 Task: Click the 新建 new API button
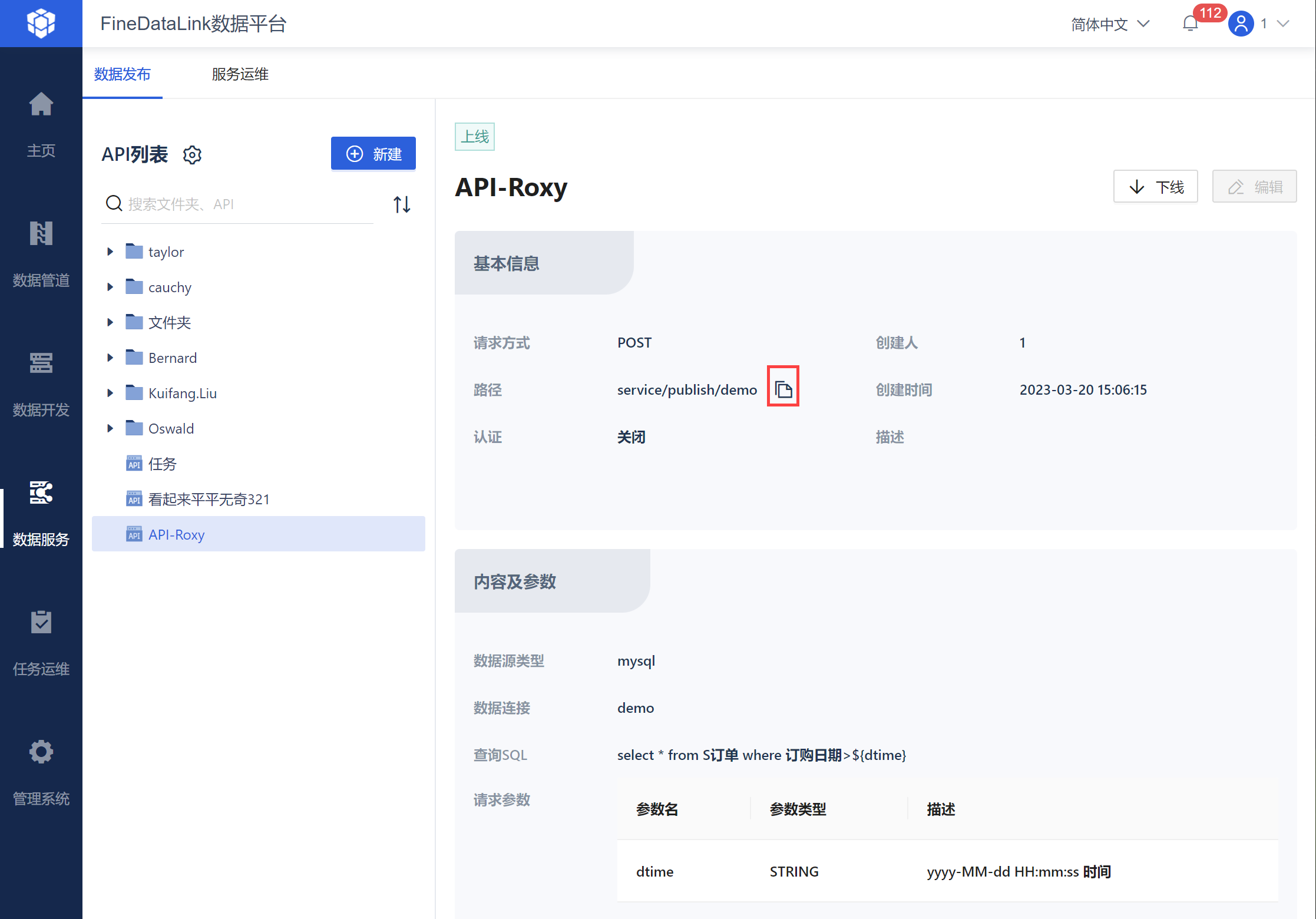(x=373, y=154)
